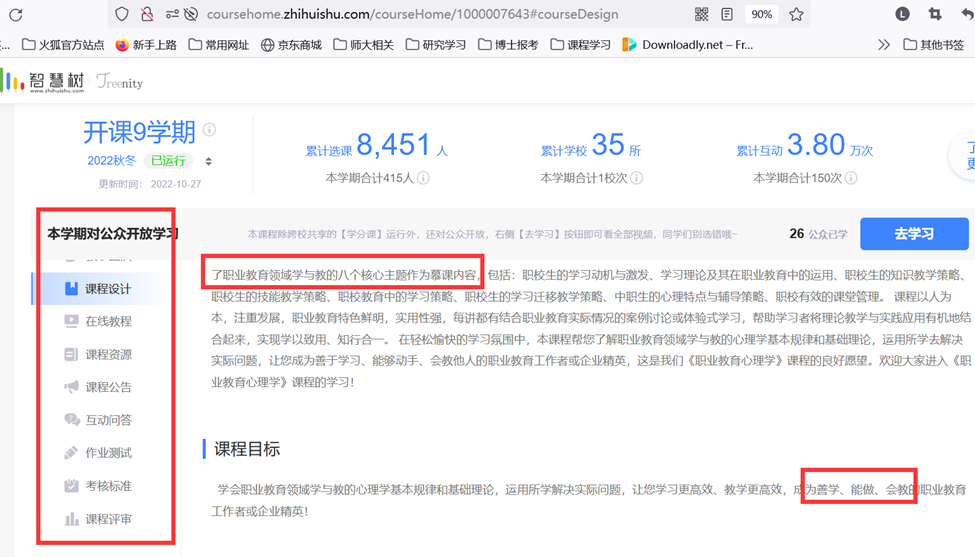975x557 pixels.
Task: Click the course URL in the address bar
Action: pyautogui.click(x=412, y=14)
